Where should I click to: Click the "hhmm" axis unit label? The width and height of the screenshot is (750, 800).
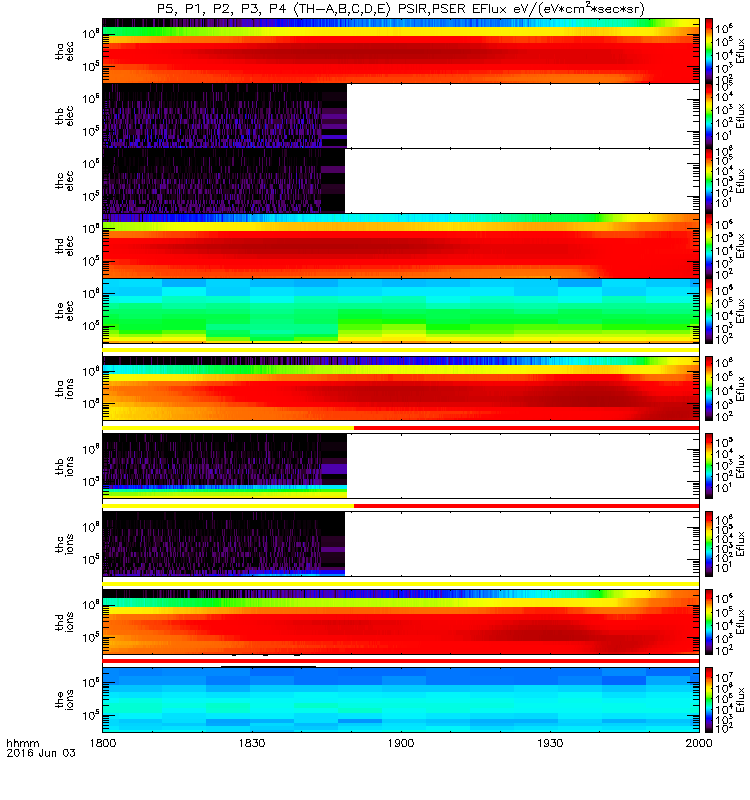click(x=22, y=743)
